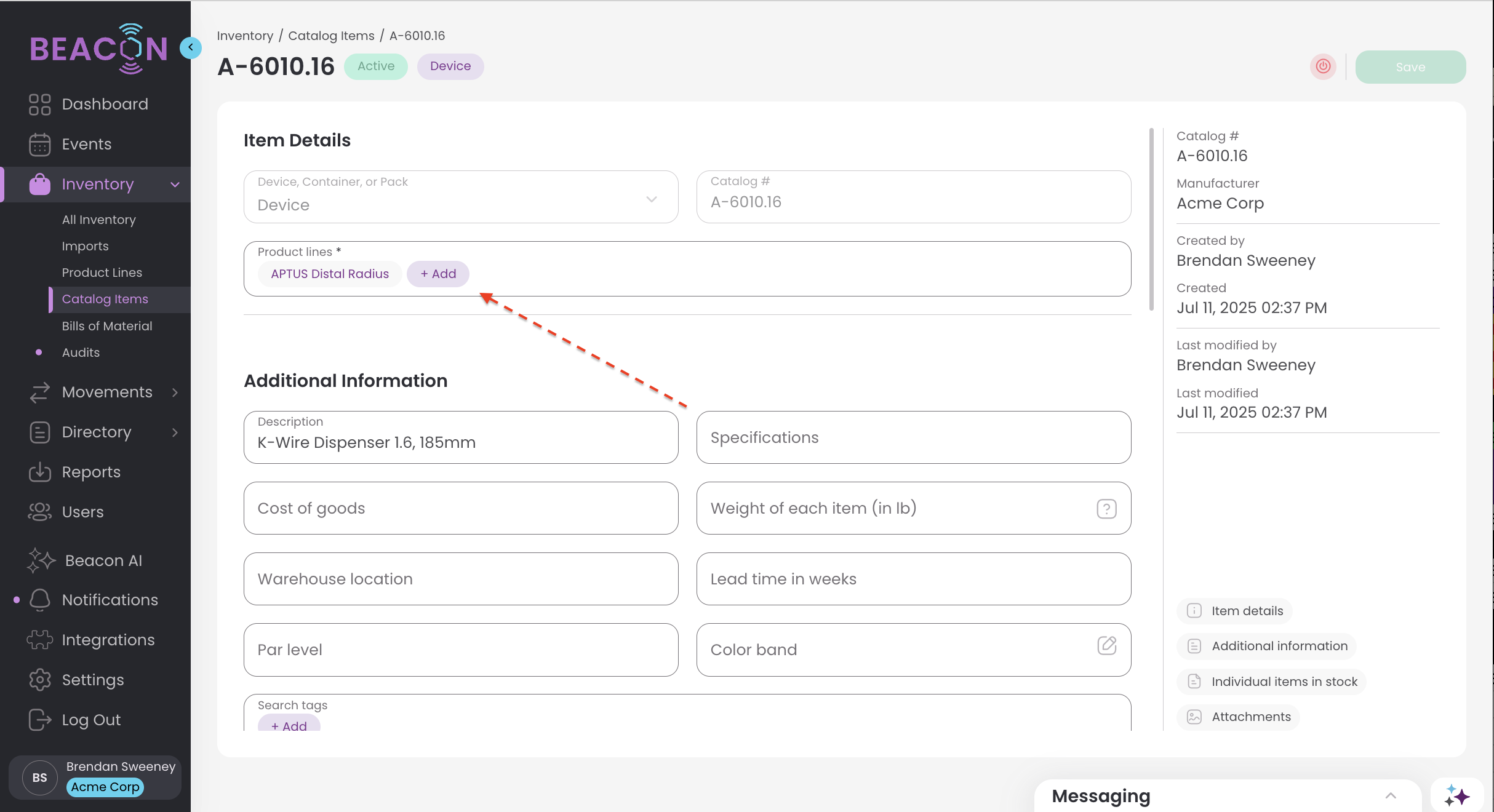Click the Catalog Items breadcrumb link
Screen dimensions: 1494x812
[x=331, y=36]
